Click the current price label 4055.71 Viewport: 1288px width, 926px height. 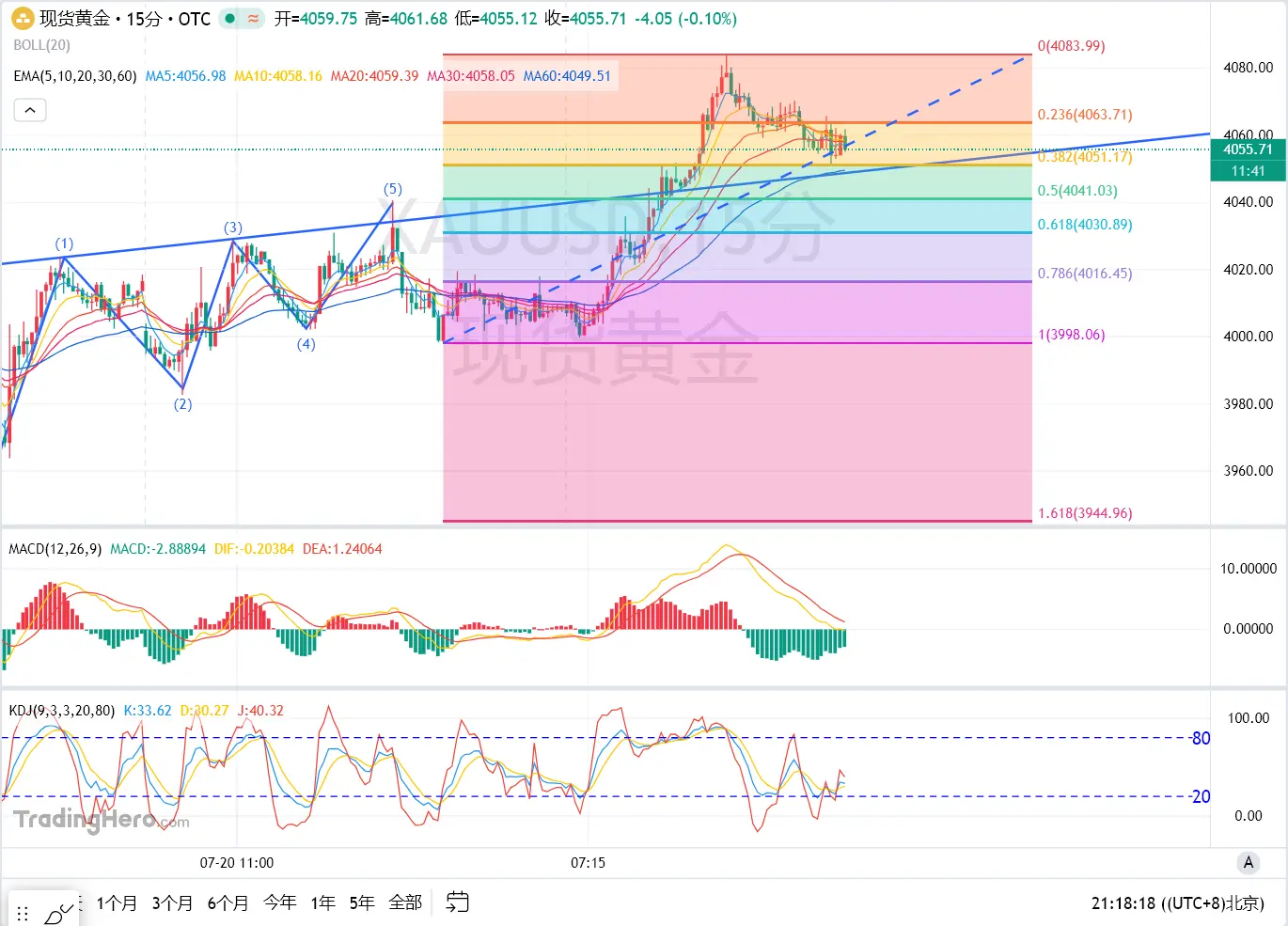pyautogui.click(x=1248, y=149)
